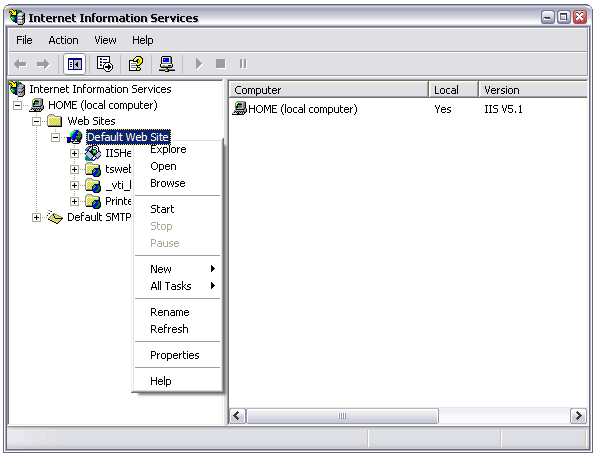Click the Local column header
593x457 pixels.
point(453,90)
